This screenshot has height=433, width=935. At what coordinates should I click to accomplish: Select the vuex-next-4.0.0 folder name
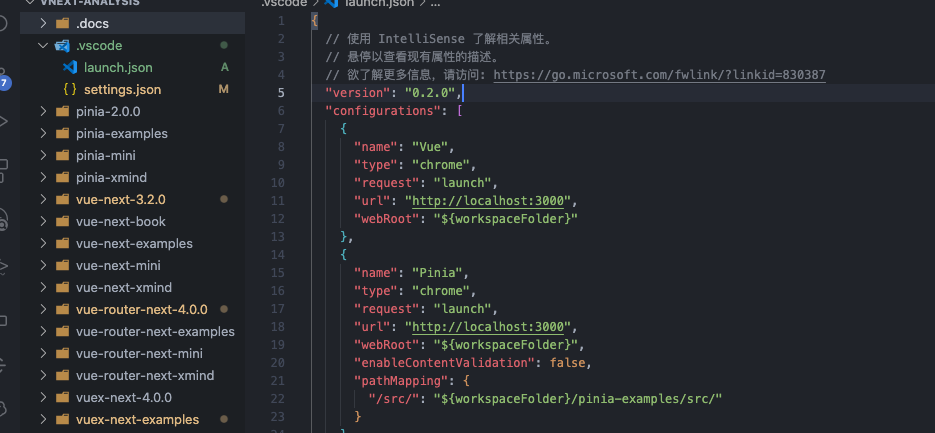(124, 398)
